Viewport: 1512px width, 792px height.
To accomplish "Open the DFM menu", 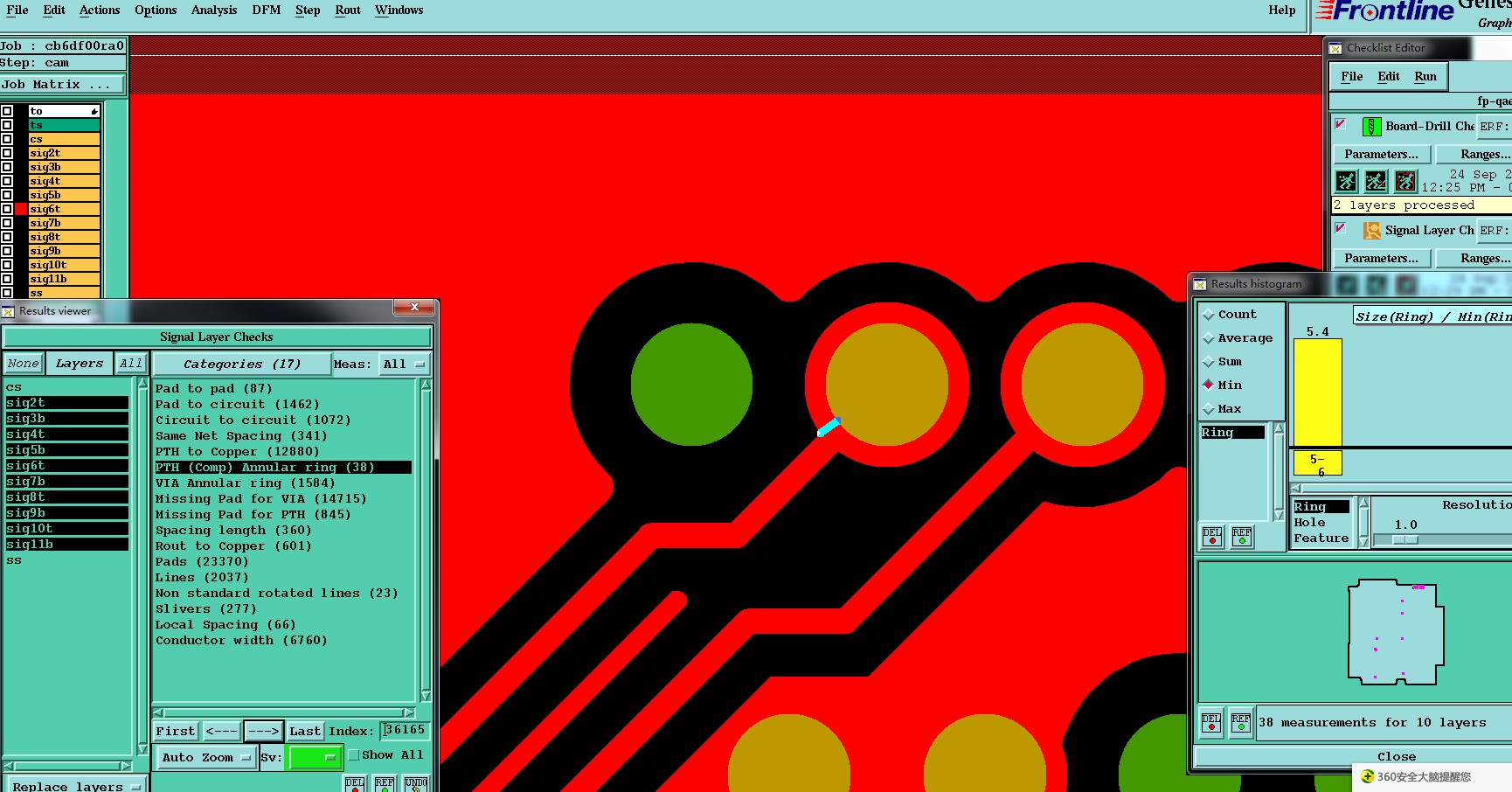I will click(x=267, y=10).
